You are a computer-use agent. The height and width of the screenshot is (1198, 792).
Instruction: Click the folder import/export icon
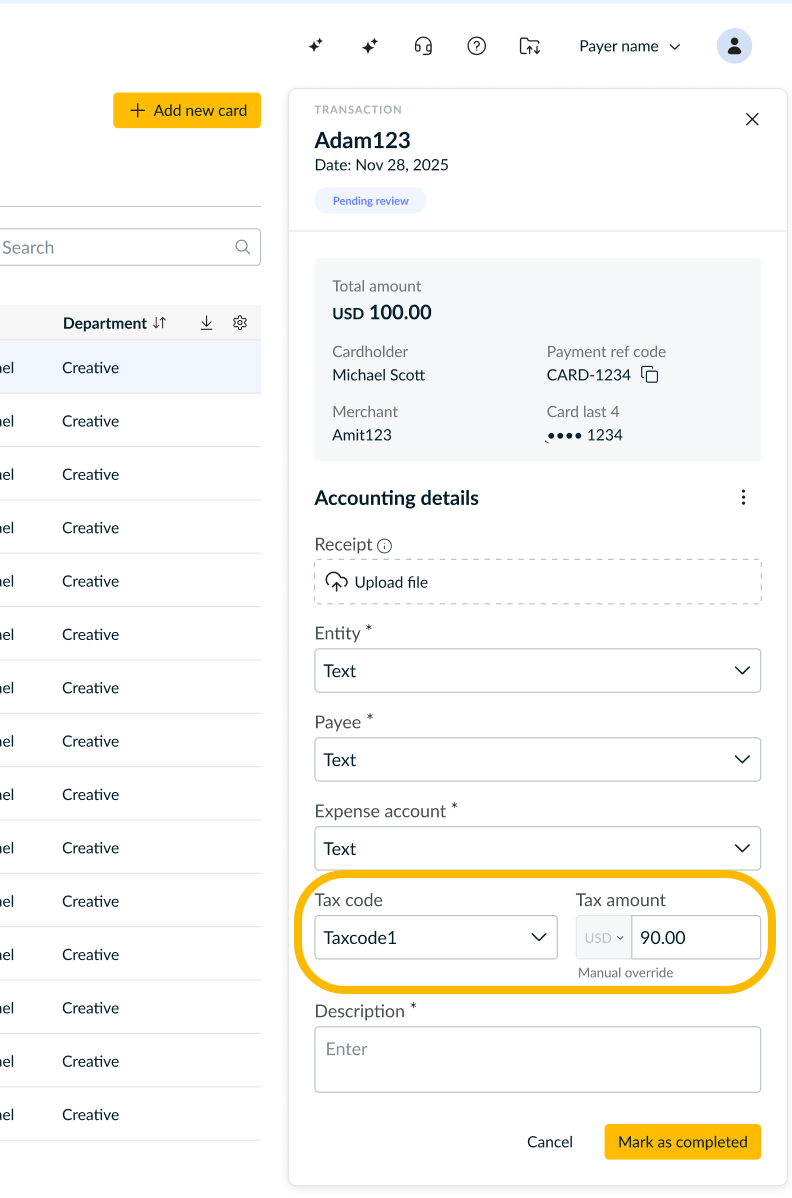[x=530, y=47]
